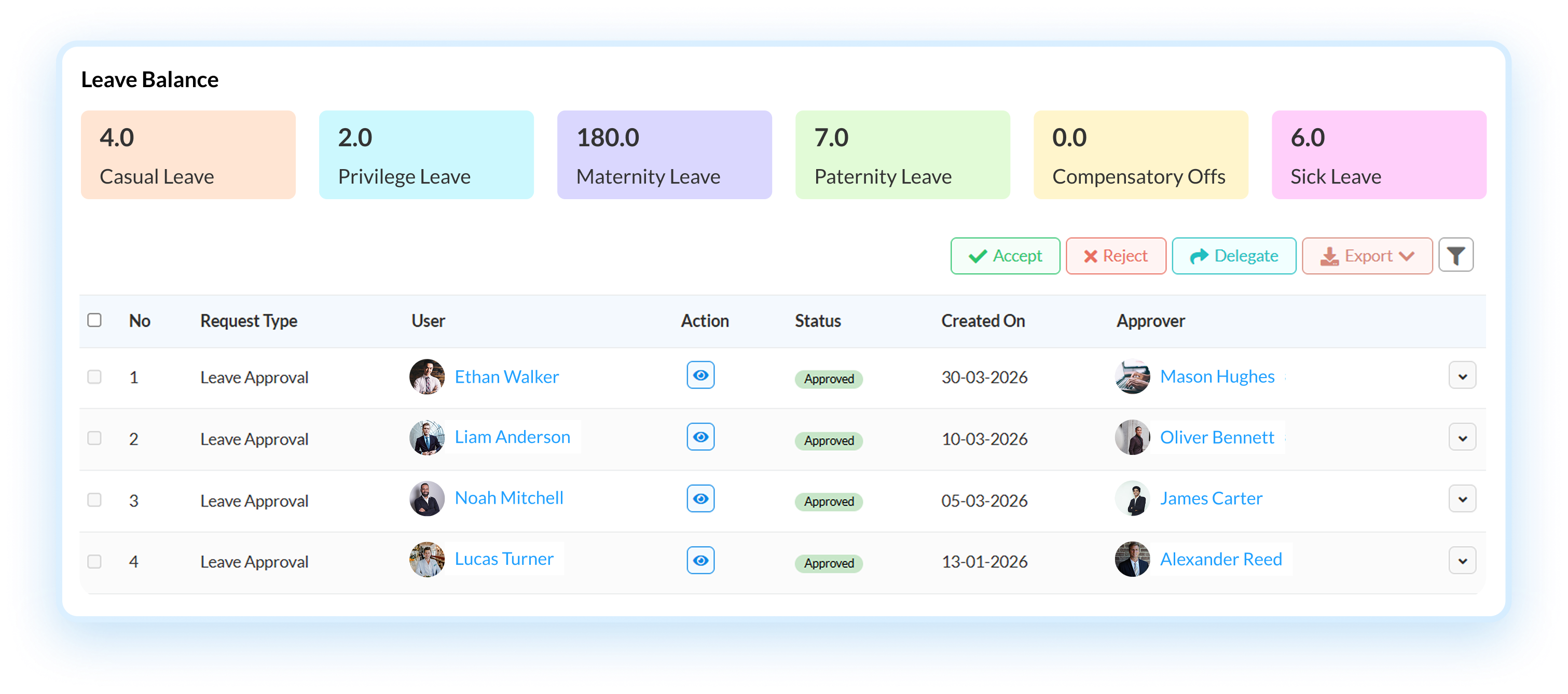Open James Carter's approver avatar
Viewport: 1568px width, 694px height.
pos(1132,499)
